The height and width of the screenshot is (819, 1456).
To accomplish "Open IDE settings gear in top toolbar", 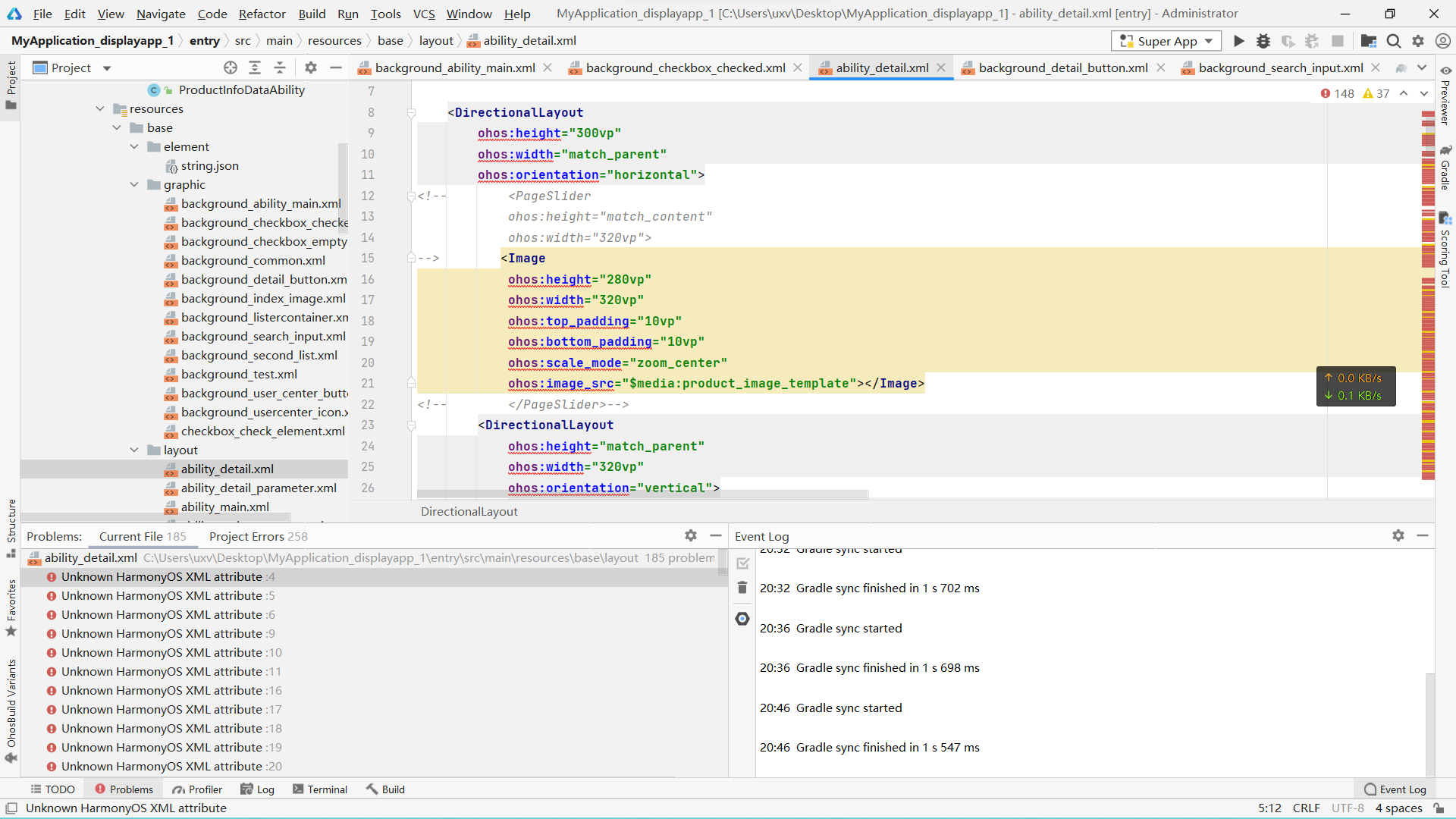I will (x=1418, y=41).
